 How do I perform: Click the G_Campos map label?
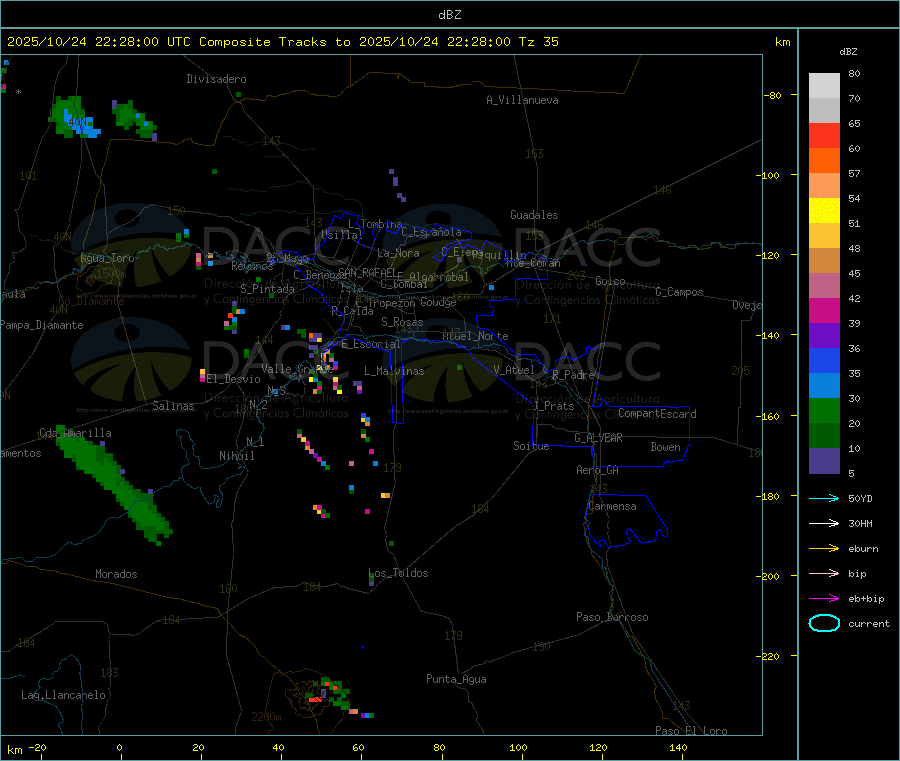pos(679,292)
